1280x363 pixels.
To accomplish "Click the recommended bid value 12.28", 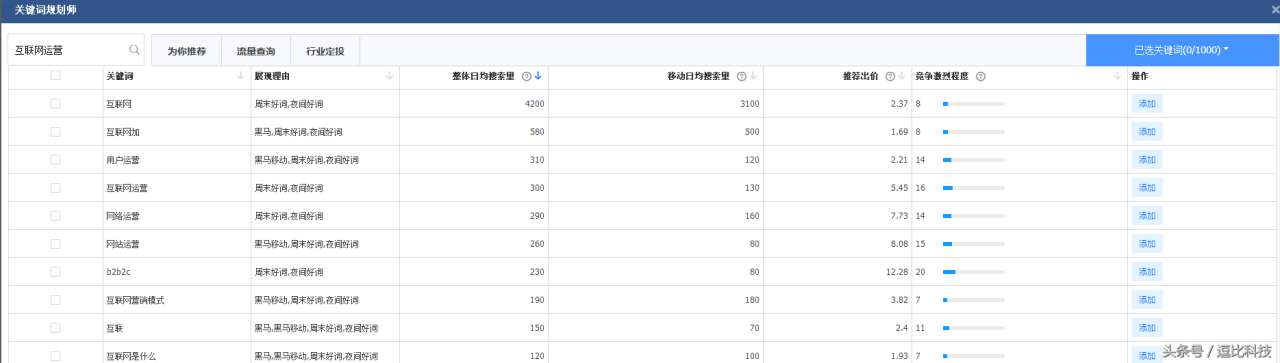I will [896, 272].
